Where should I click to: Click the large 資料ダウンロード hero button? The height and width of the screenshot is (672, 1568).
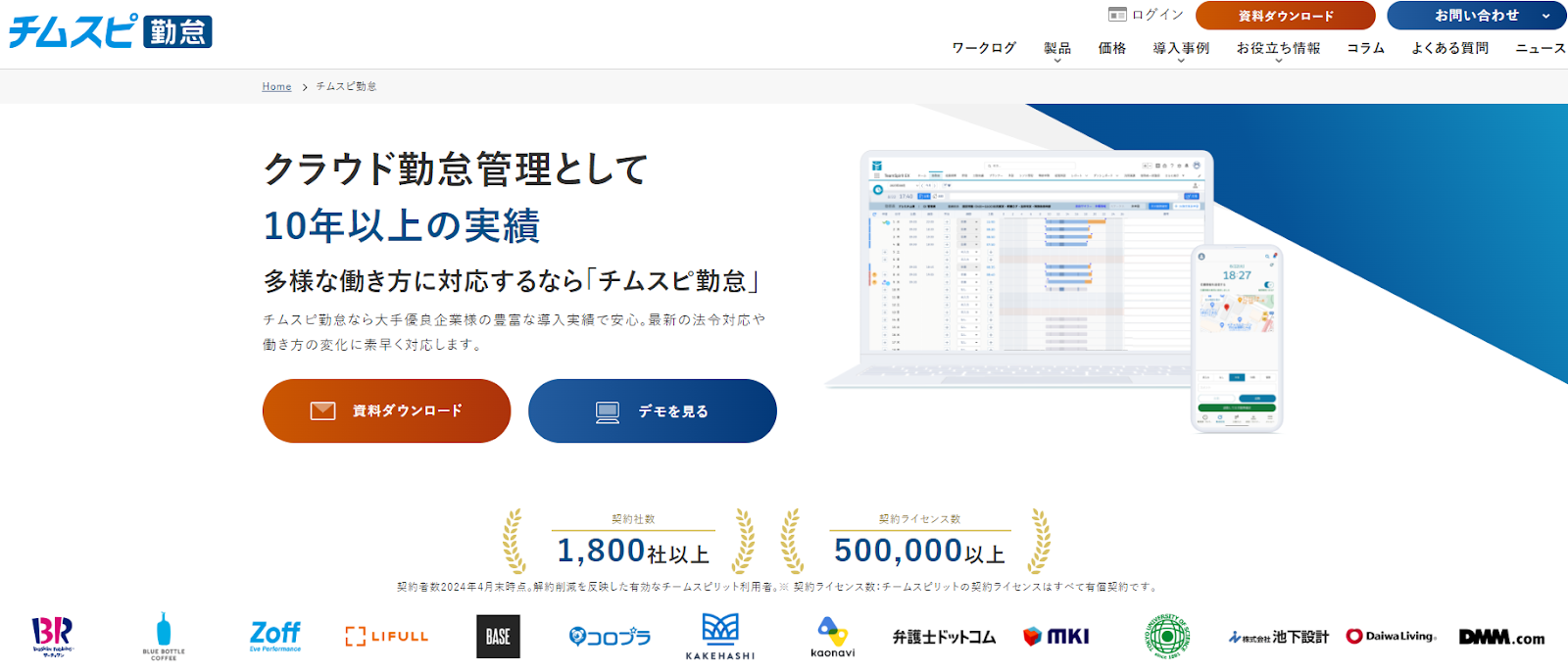pyautogui.click(x=387, y=411)
